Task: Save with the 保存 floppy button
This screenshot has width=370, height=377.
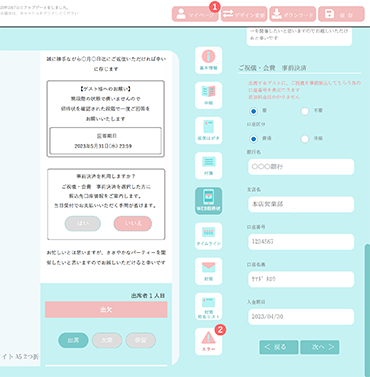Action: pyautogui.click(x=341, y=14)
